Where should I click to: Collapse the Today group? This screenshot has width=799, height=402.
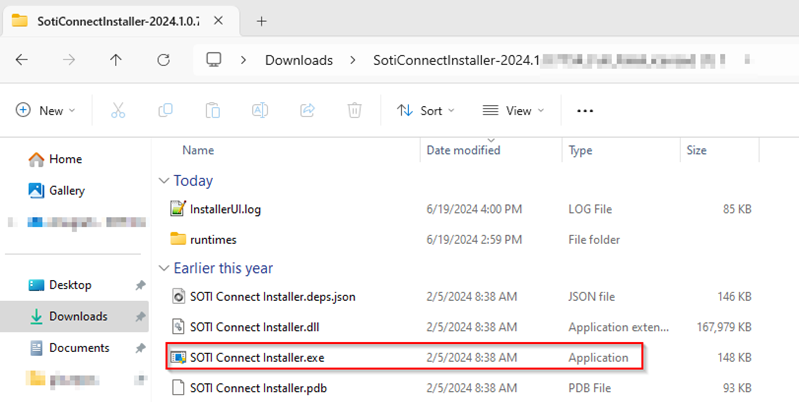click(164, 181)
